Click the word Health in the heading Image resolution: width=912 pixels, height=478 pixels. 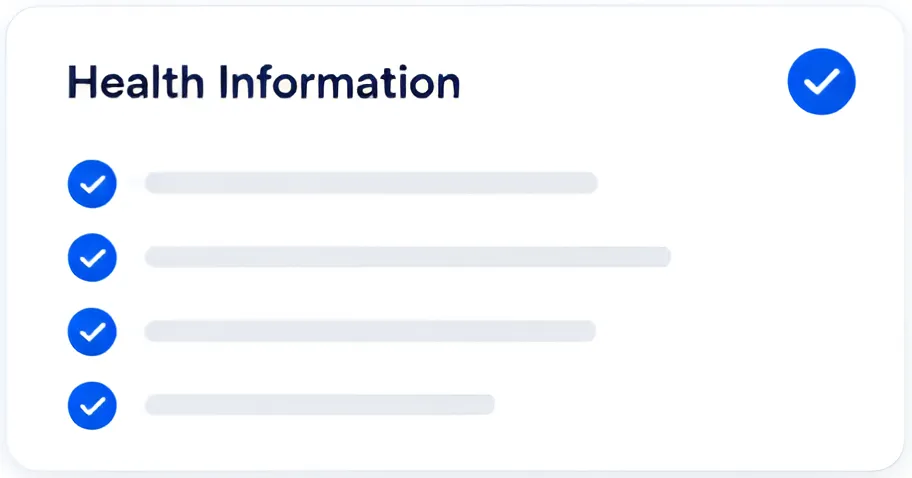click(136, 82)
